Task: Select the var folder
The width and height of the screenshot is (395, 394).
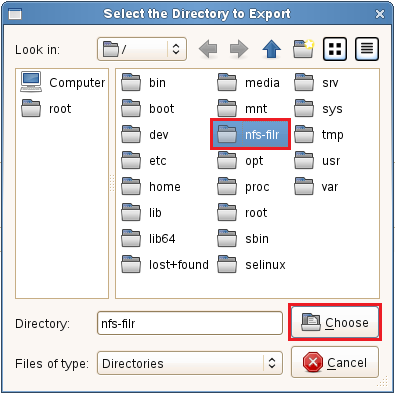Action: point(316,186)
